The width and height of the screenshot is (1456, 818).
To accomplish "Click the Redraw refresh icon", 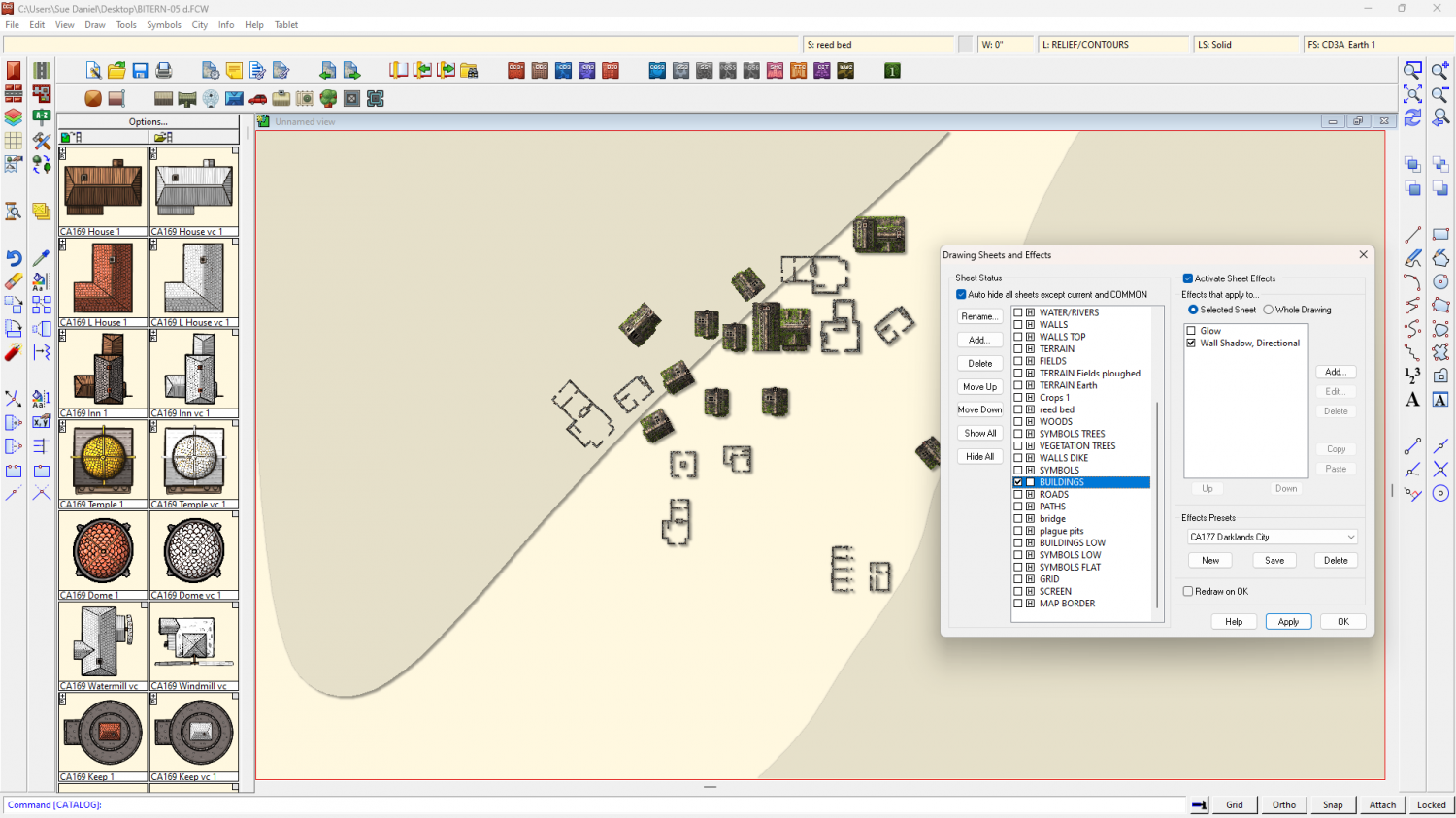I will (1413, 116).
